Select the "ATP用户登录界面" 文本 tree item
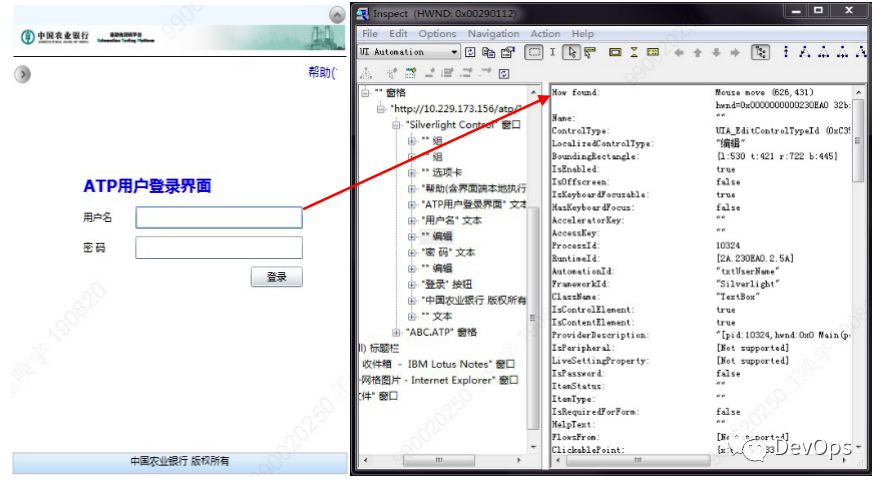The width and height of the screenshot is (880, 488). [x=474, y=204]
